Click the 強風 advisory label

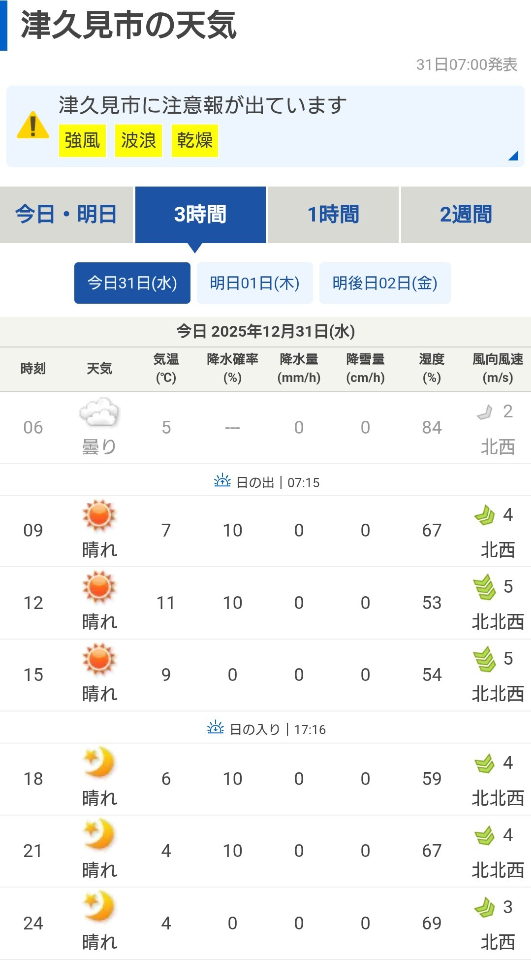click(82, 141)
